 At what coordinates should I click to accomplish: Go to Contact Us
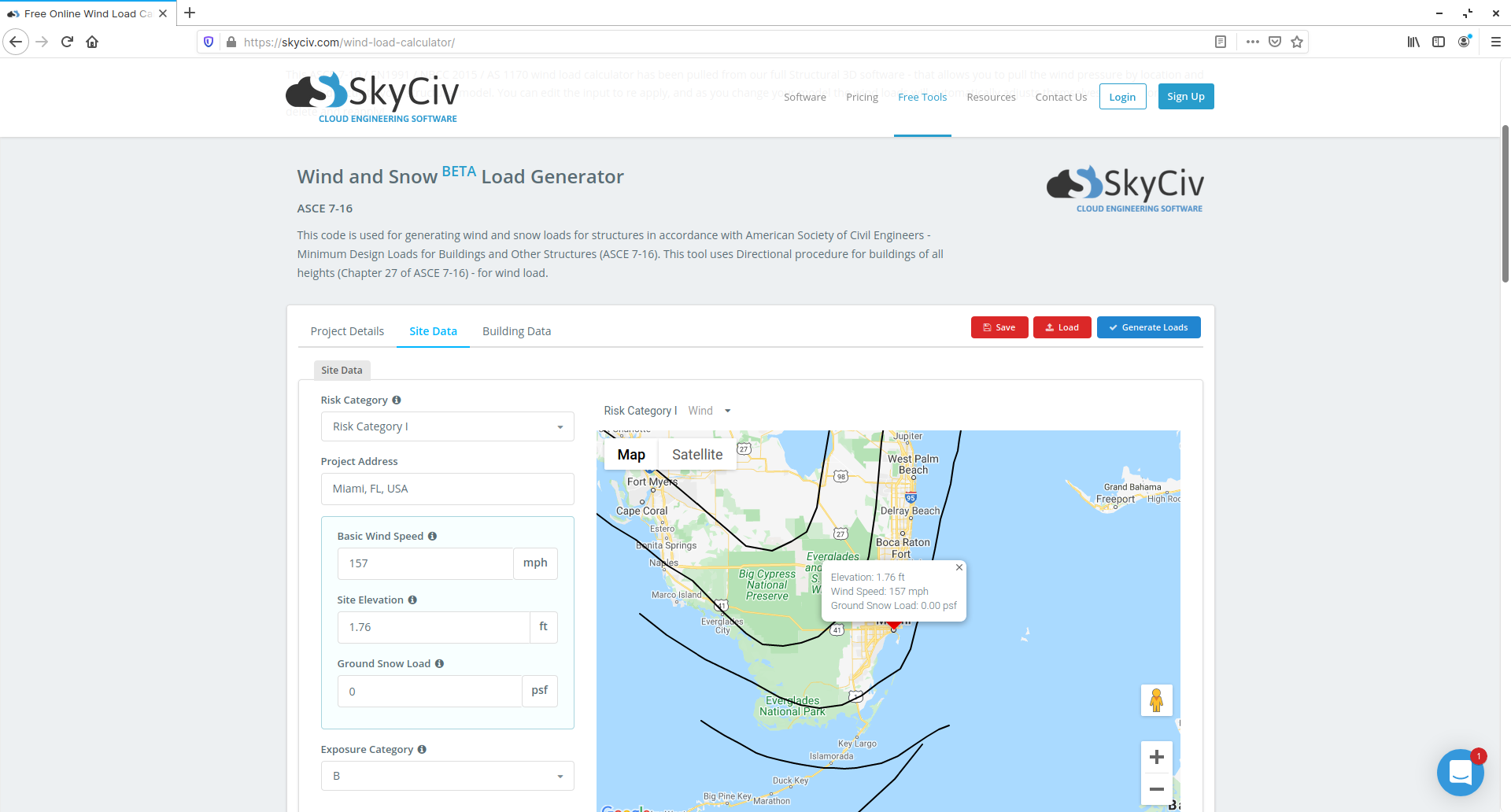pyautogui.click(x=1061, y=97)
